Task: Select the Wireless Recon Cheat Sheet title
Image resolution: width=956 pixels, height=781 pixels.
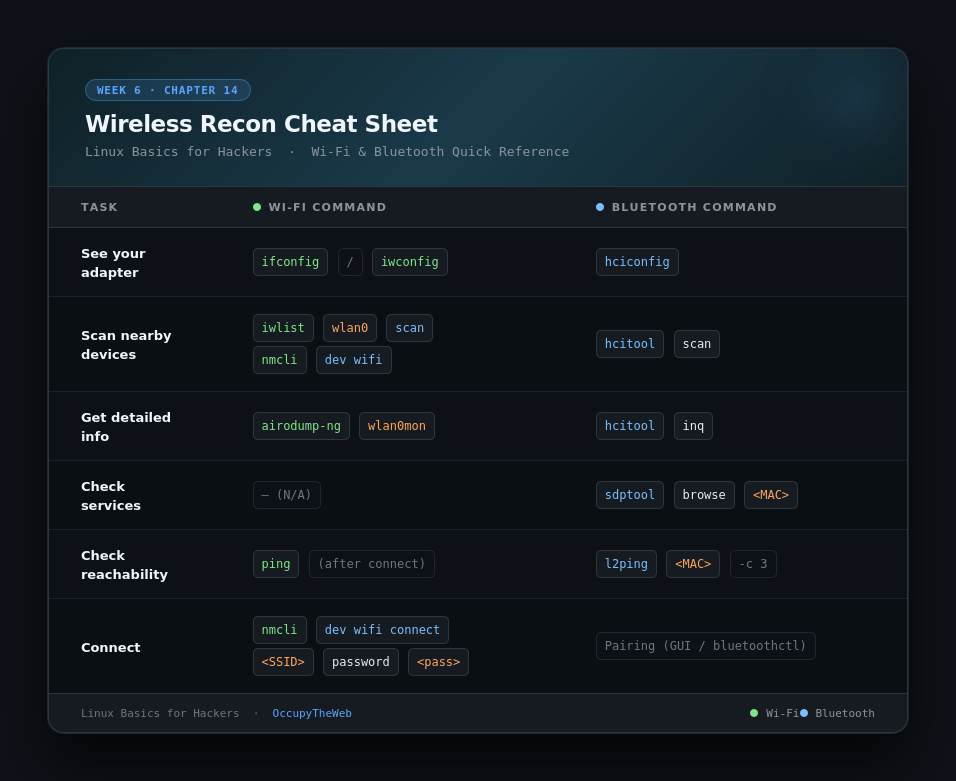Action: click(261, 124)
